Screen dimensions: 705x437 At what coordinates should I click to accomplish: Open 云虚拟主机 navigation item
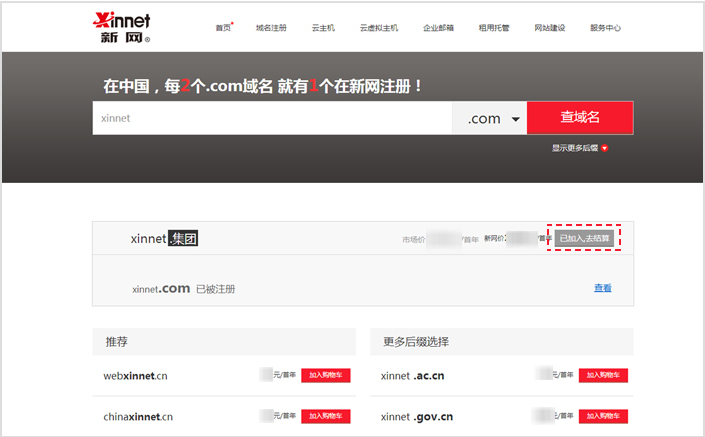(x=379, y=28)
